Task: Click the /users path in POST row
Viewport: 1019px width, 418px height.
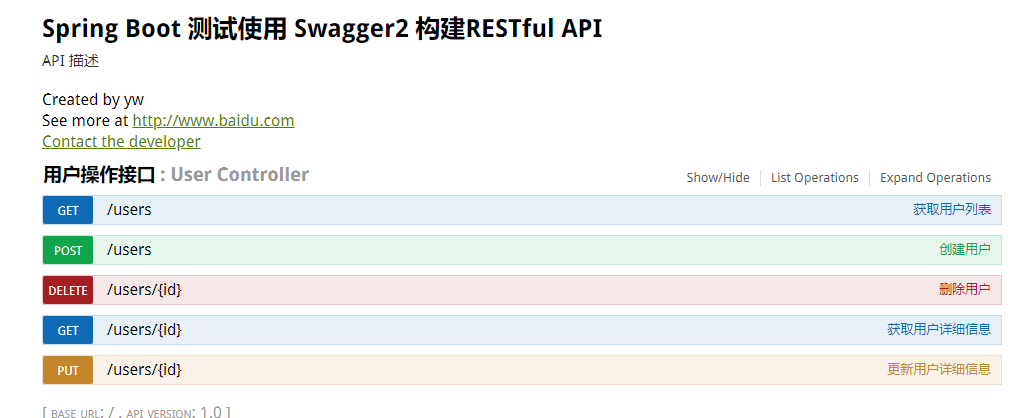Action: pos(129,250)
